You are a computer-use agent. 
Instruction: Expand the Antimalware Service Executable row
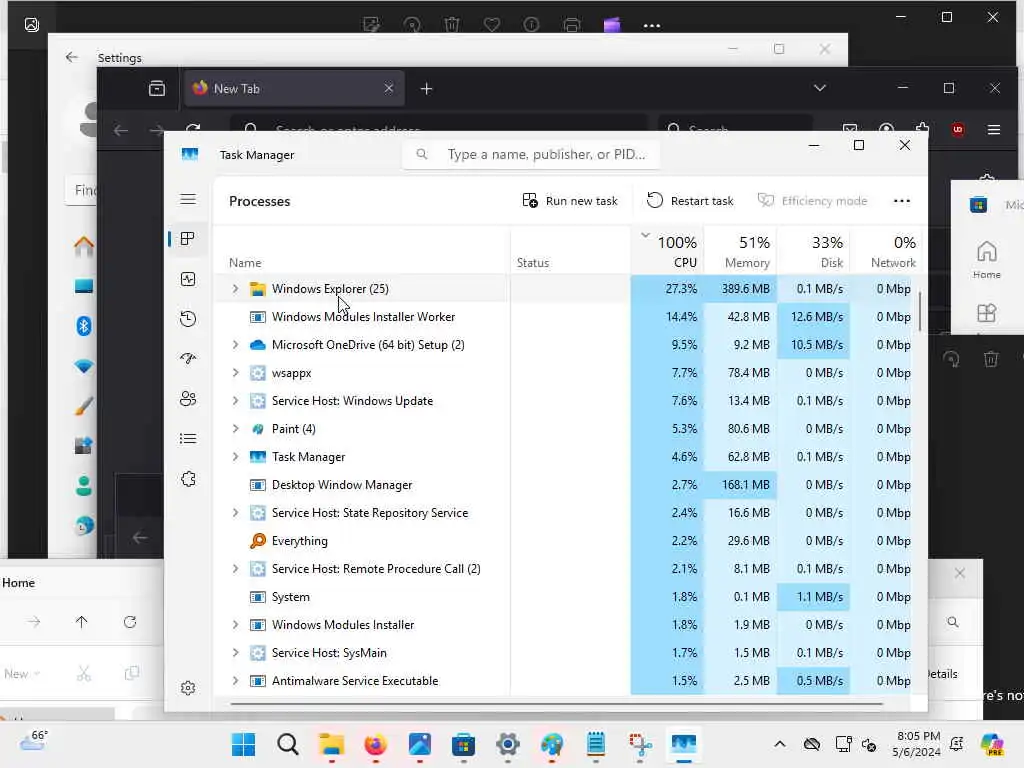point(235,681)
